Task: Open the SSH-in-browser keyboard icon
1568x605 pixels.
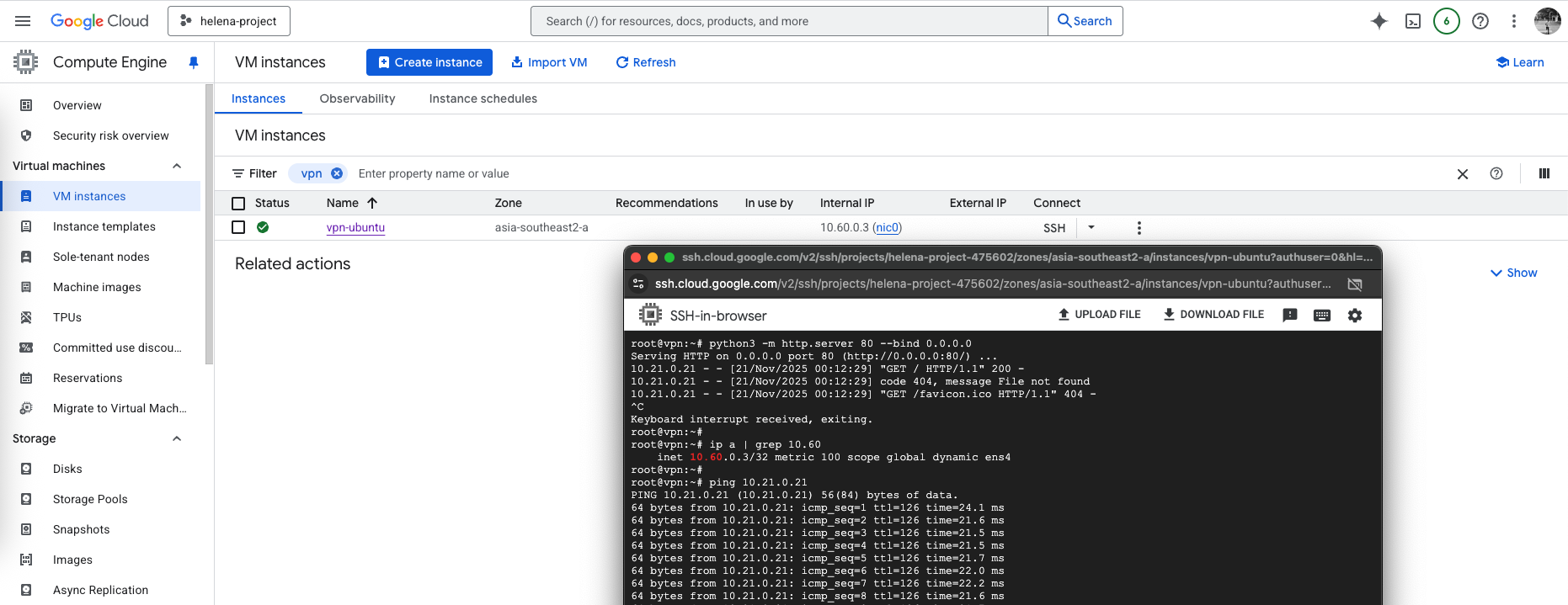Action: pos(1322,316)
